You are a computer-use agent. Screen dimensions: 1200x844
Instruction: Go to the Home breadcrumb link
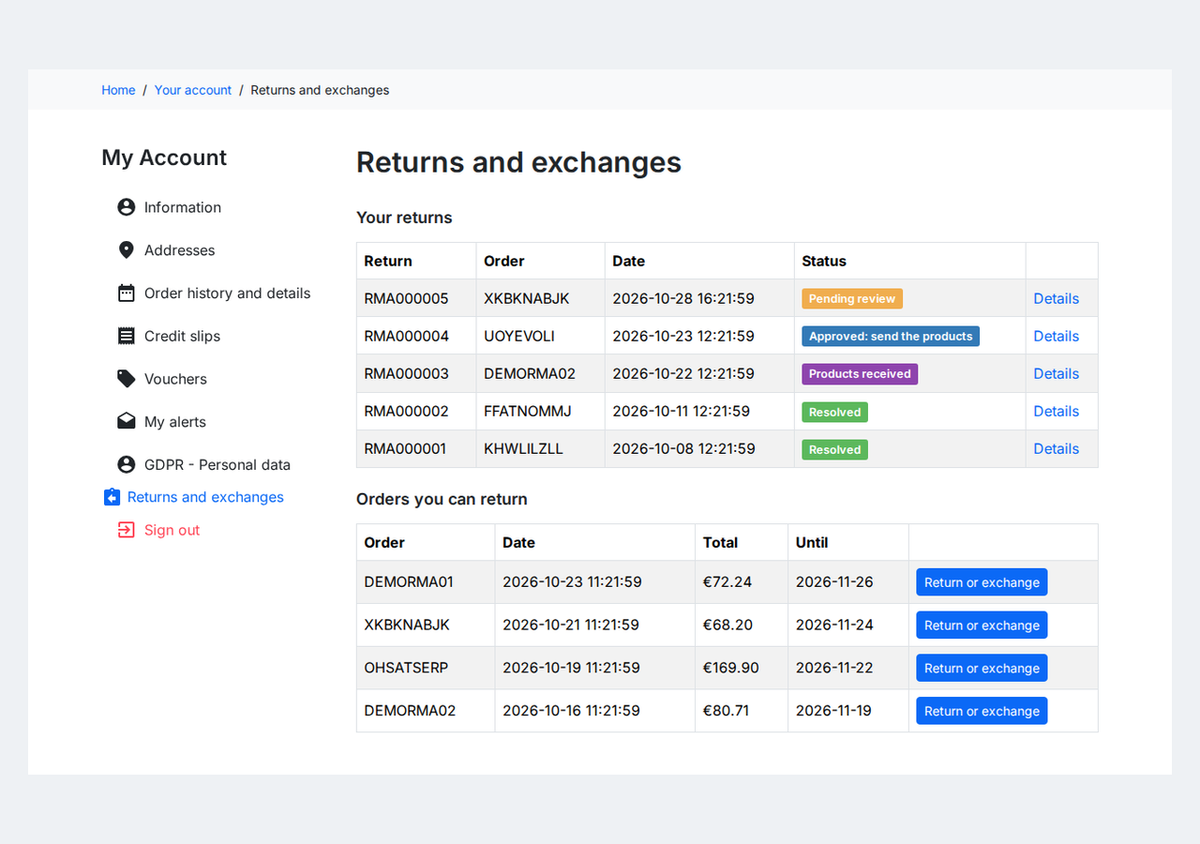[118, 90]
